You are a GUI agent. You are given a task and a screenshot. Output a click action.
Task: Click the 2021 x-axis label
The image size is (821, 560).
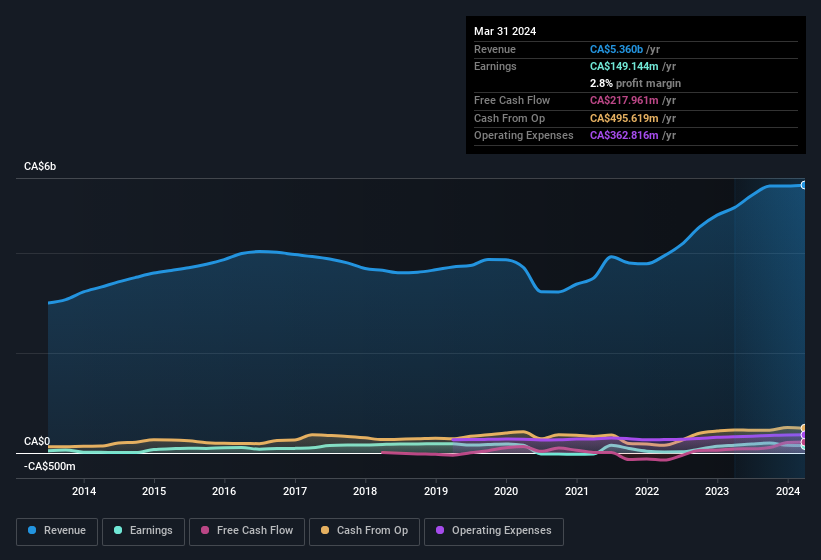click(x=576, y=491)
